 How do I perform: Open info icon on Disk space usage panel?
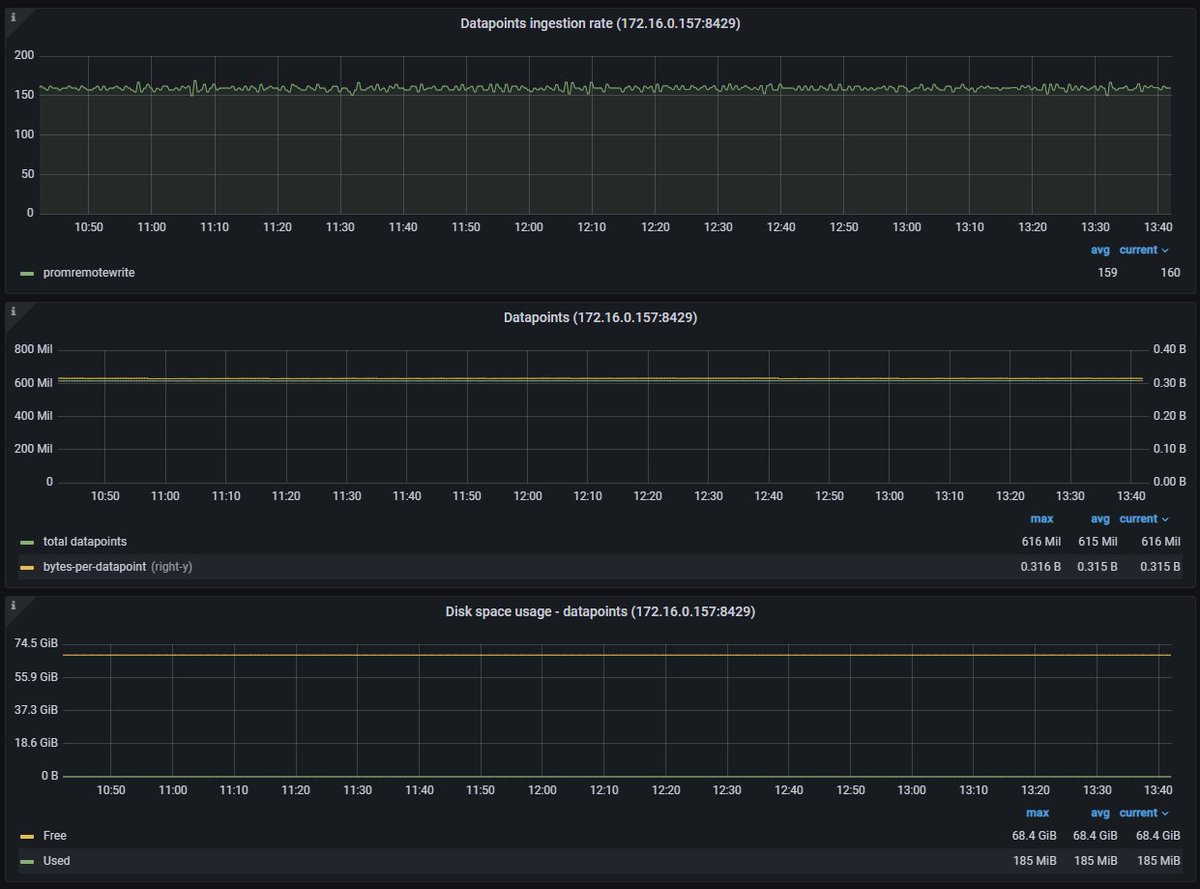click(13, 605)
